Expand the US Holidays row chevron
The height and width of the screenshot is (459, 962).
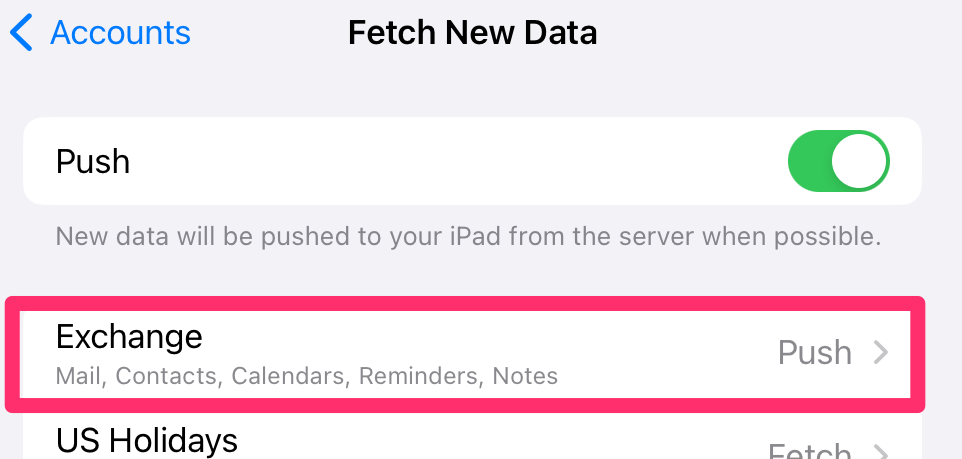click(x=880, y=450)
